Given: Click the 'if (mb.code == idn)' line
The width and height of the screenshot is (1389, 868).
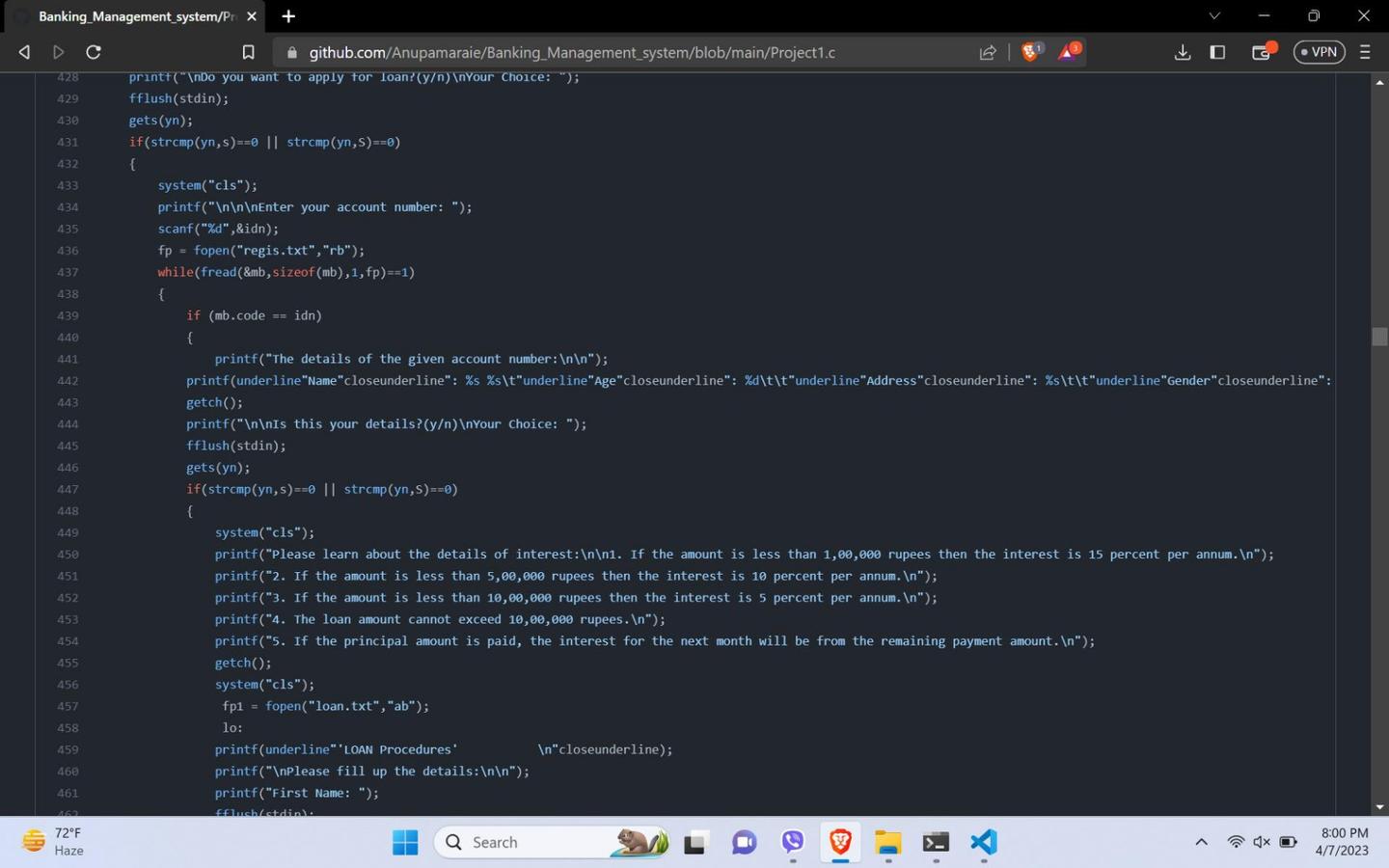Looking at the screenshot, I should coord(255,315).
